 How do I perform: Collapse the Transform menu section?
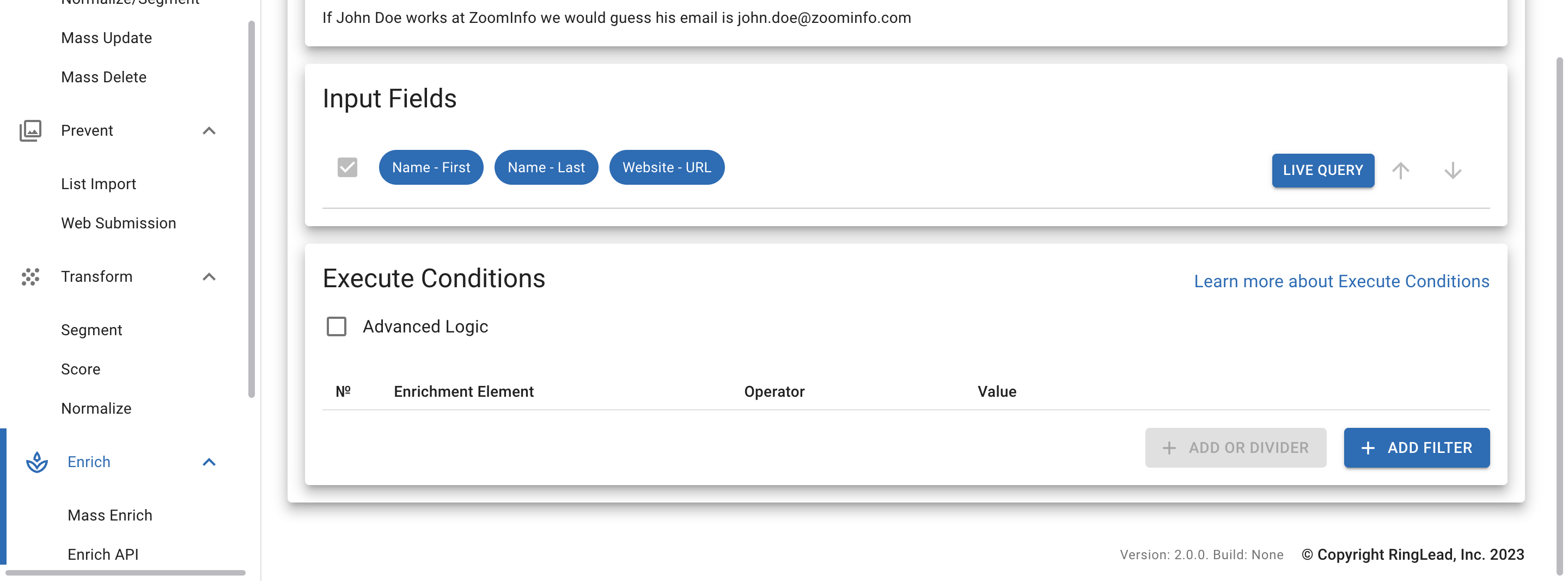(209, 276)
